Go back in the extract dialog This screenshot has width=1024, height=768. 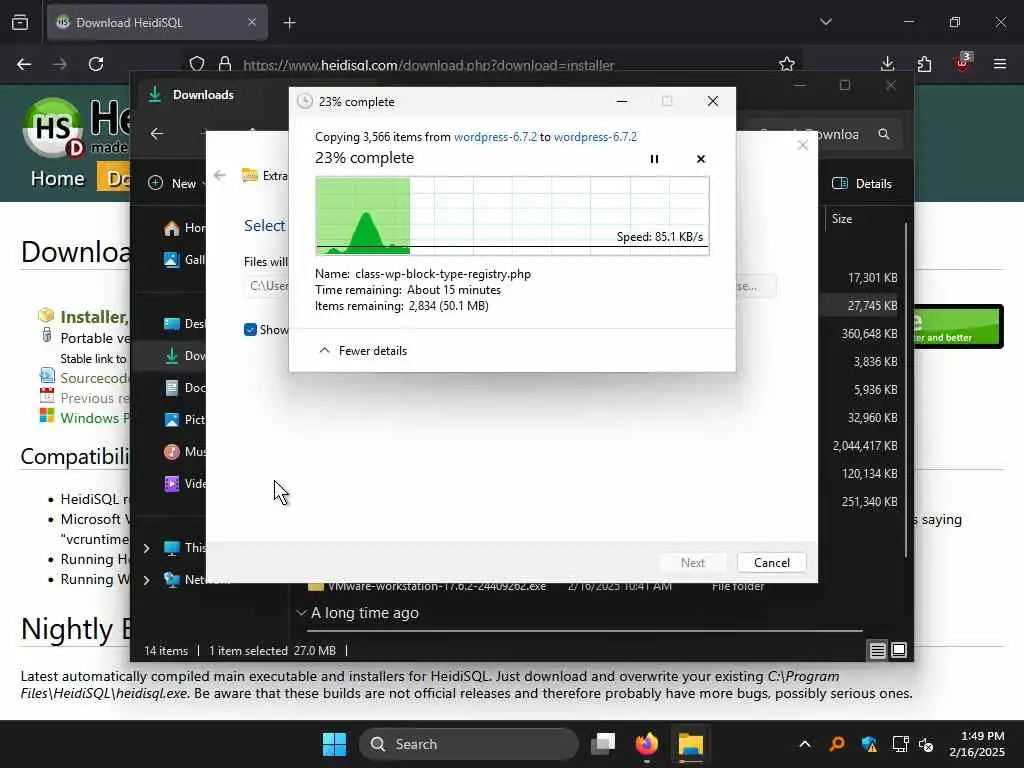click(x=220, y=175)
